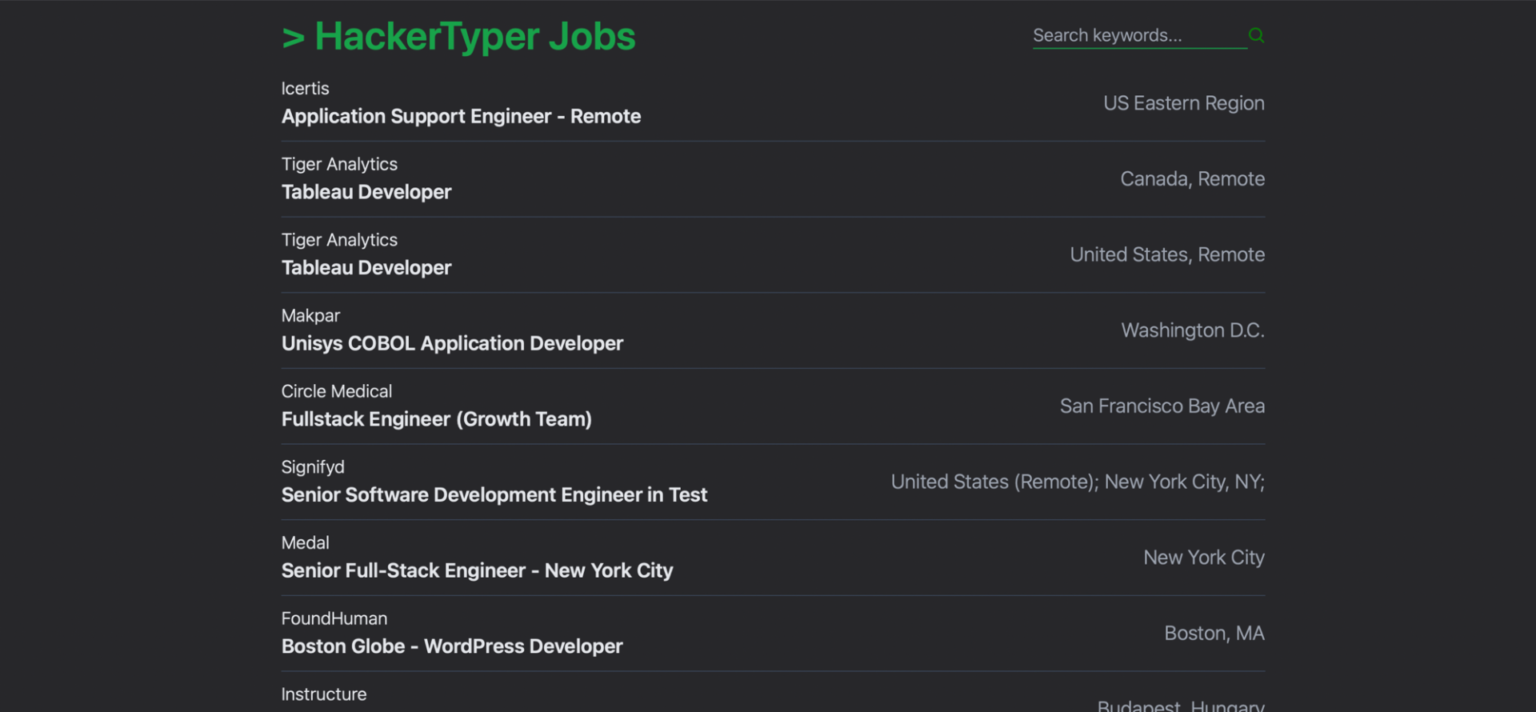Click the green search magnifier icon
The width and height of the screenshot is (1536, 712).
click(1256, 36)
